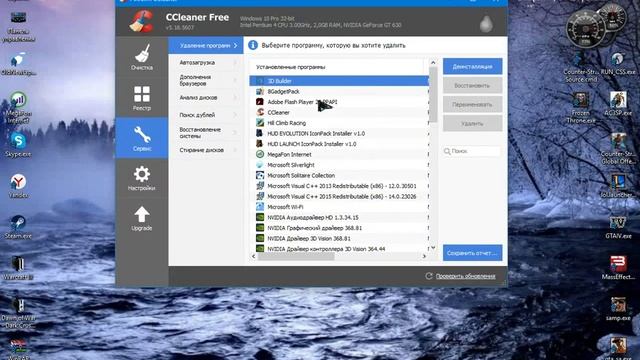Click the Удалить button
The height and width of the screenshot is (360, 640).
472,123
